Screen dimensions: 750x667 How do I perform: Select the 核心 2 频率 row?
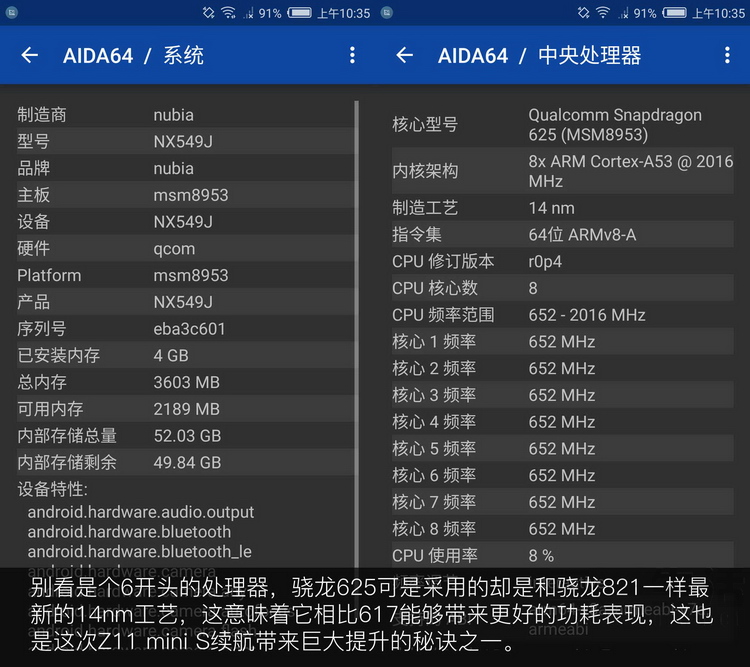pos(562,369)
